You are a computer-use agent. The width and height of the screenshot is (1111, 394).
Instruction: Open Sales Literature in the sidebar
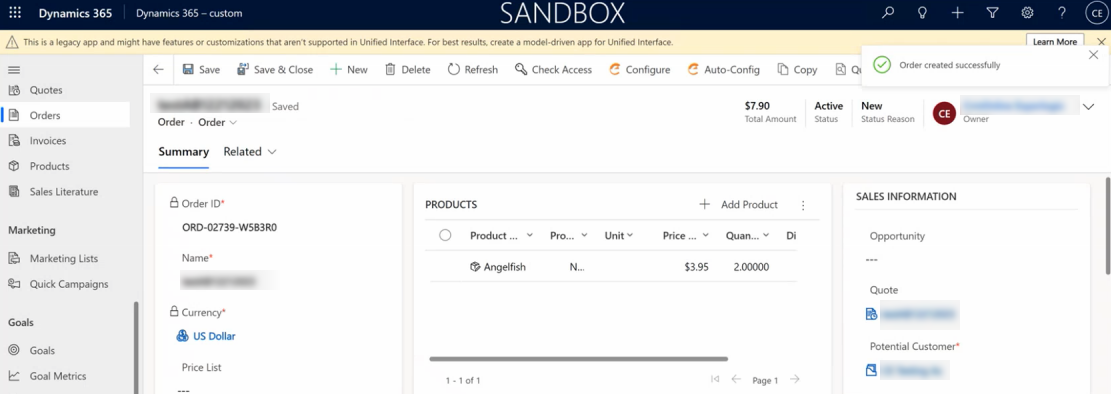pos(65,192)
